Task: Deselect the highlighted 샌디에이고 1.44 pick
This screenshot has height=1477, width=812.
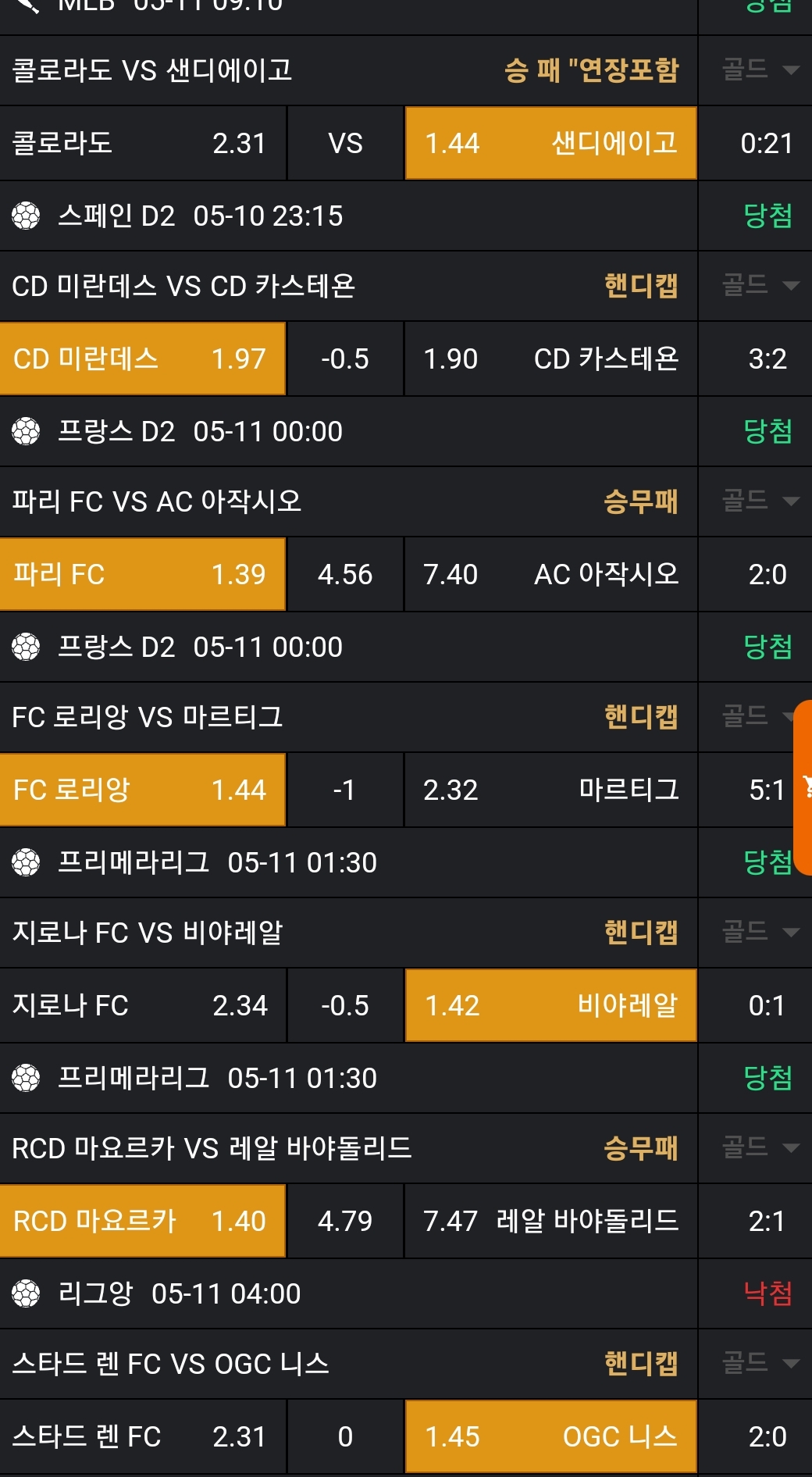Action: click(550, 144)
